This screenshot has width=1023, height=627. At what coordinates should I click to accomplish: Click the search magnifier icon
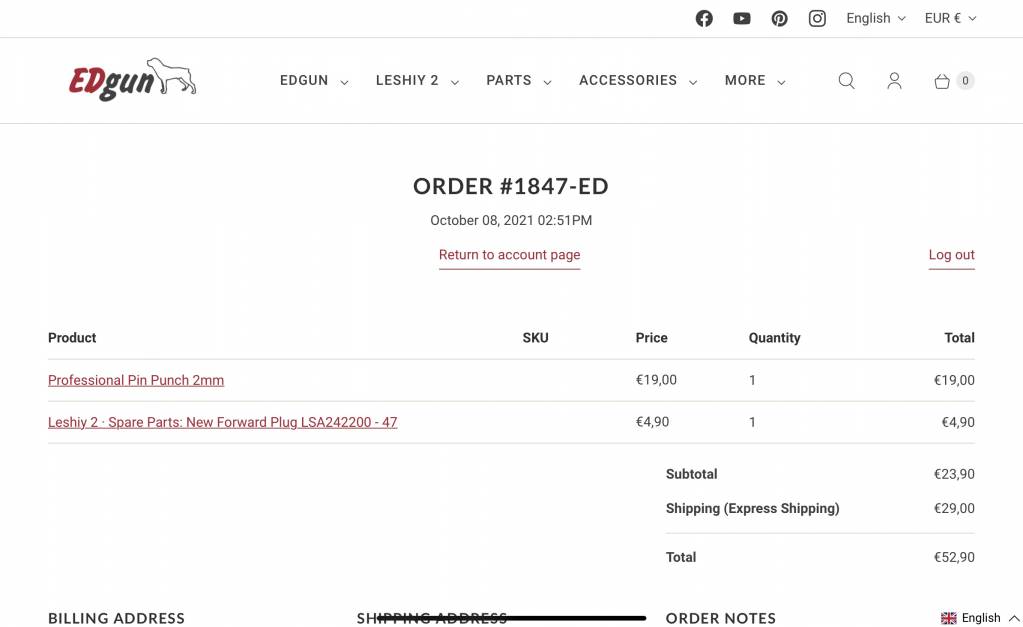pyautogui.click(x=846, y=80)
